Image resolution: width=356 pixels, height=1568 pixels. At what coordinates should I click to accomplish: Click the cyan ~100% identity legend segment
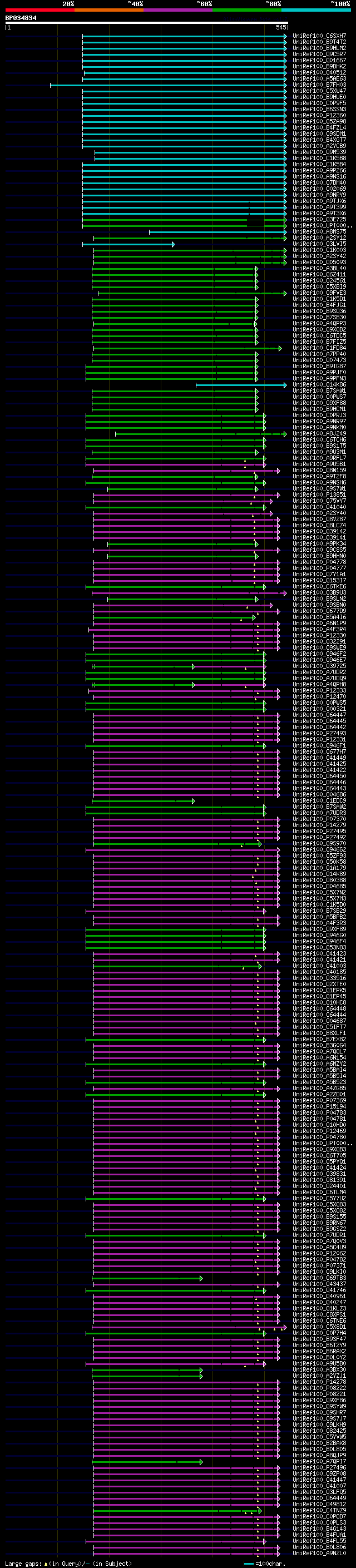pos(316,10)
